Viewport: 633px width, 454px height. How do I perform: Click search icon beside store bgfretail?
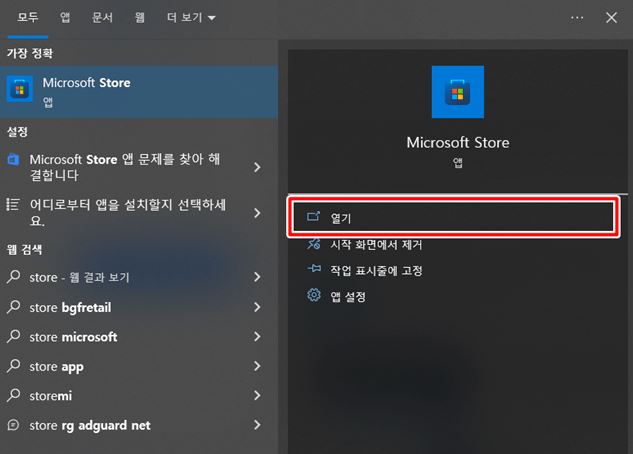click(14, 307)
